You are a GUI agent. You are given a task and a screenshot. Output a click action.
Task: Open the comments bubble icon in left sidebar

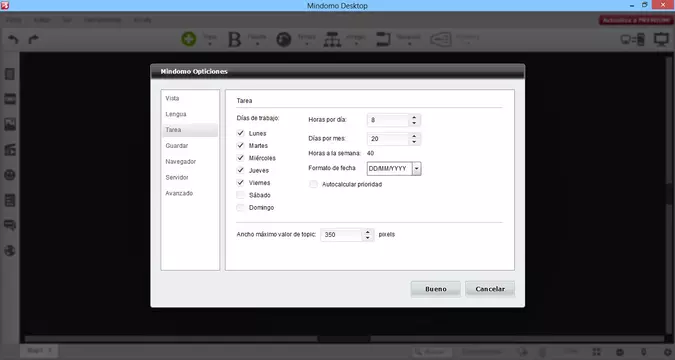[x=10, y=225]
